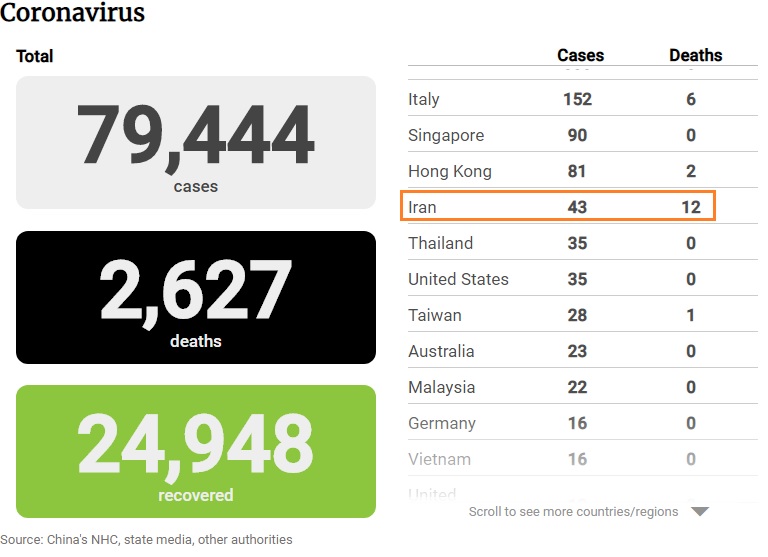The width and height of the screenshot is (768, 557).
Task: Click 'Scroll to see more countries/regions' text
Action: pos(573,512)
